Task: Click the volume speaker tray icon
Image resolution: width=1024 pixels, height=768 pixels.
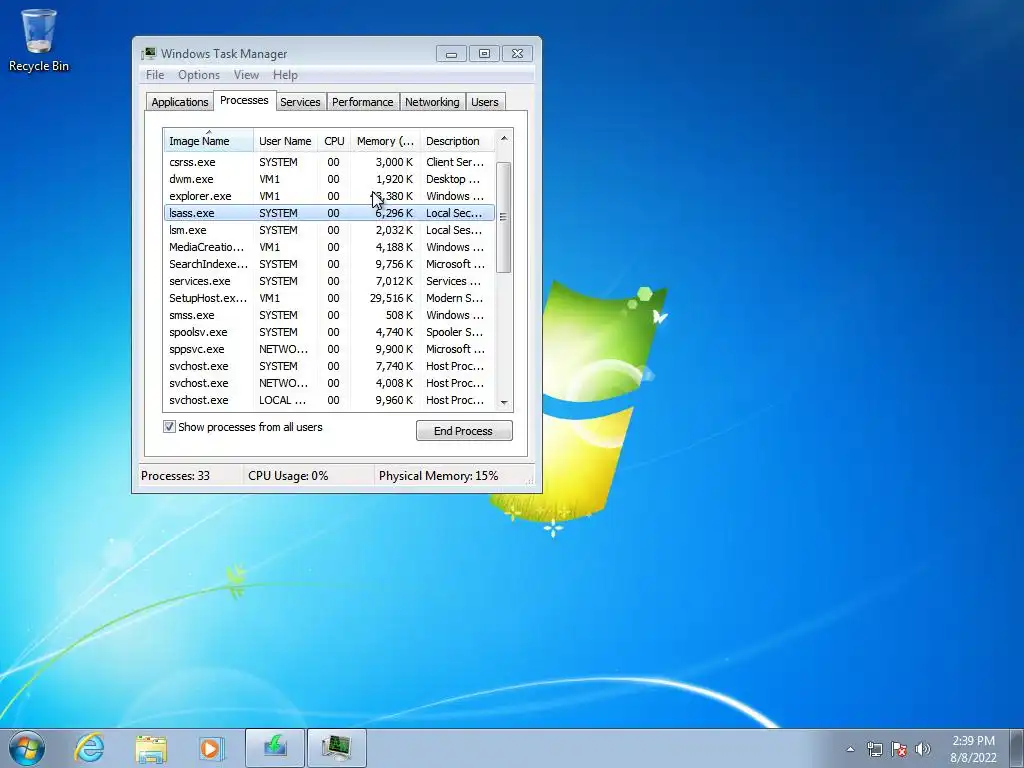Action: pos(923,749)
